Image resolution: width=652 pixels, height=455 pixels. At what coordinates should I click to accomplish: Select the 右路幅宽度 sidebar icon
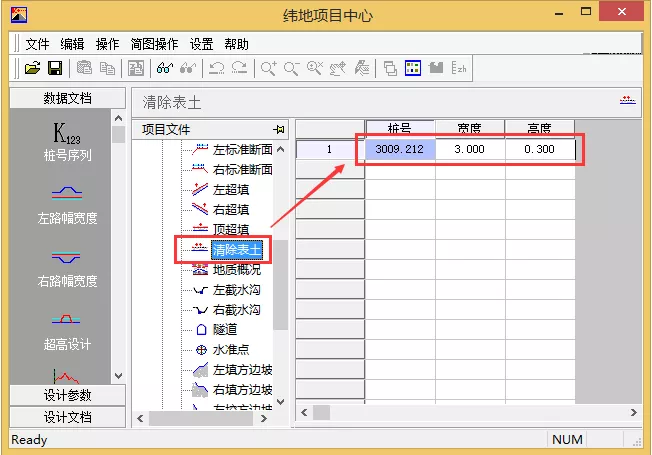coord(66,267)
